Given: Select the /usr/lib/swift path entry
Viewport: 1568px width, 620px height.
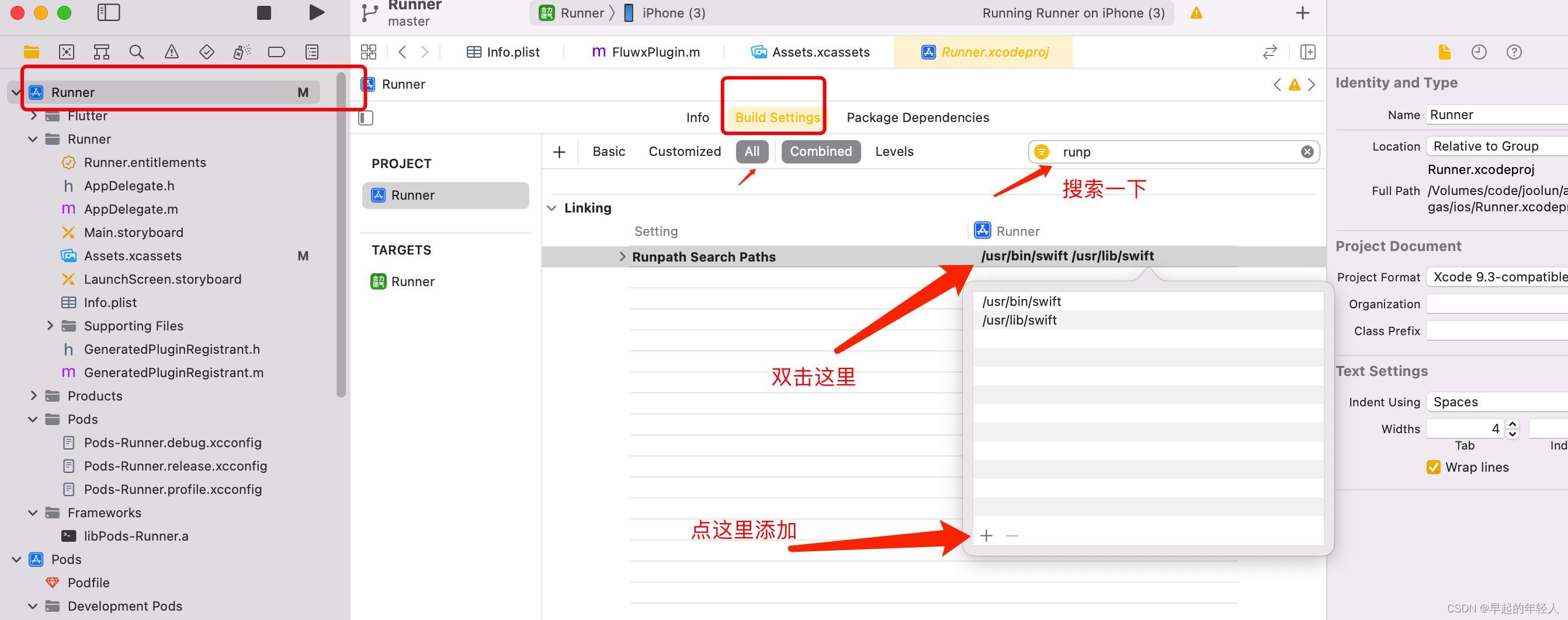Looking at the screenshot, I should [1148, 320].
